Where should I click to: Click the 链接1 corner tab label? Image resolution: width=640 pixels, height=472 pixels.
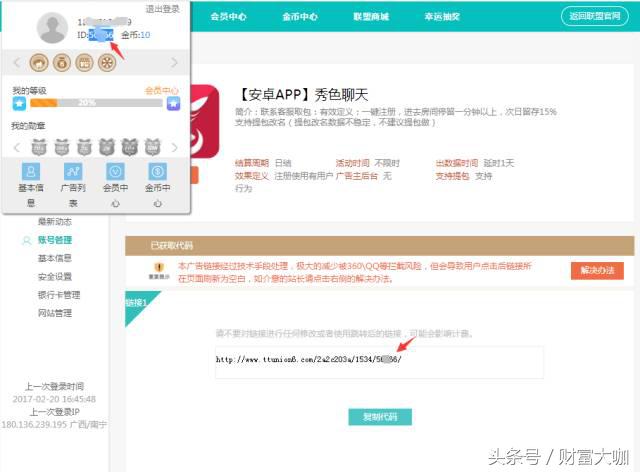pos(136,303)
